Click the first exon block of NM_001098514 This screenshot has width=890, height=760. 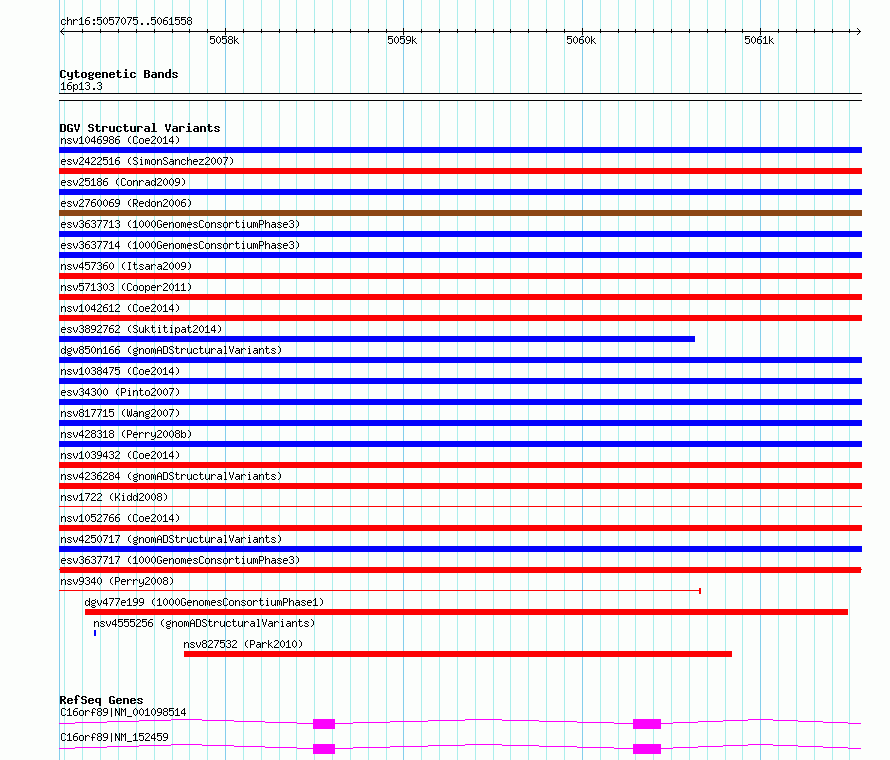[x=324, y=724]
